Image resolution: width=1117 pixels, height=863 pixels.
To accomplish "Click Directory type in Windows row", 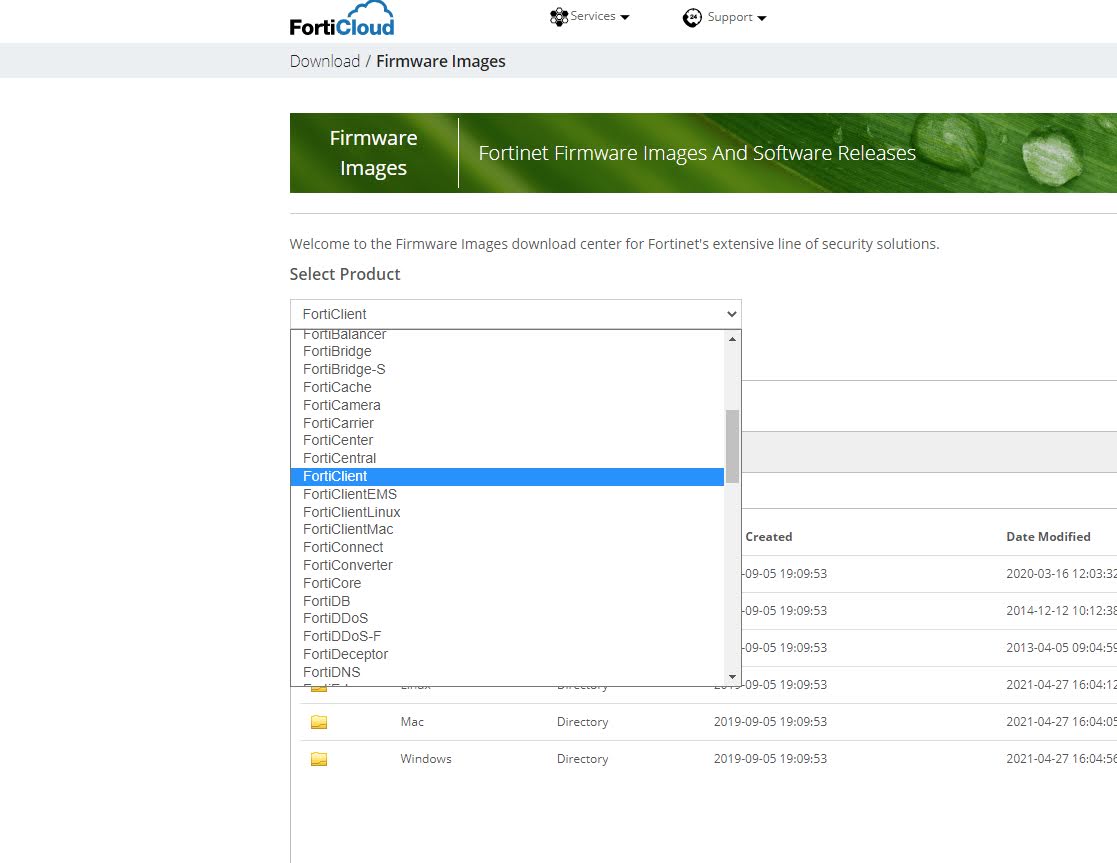I will 583,759.
